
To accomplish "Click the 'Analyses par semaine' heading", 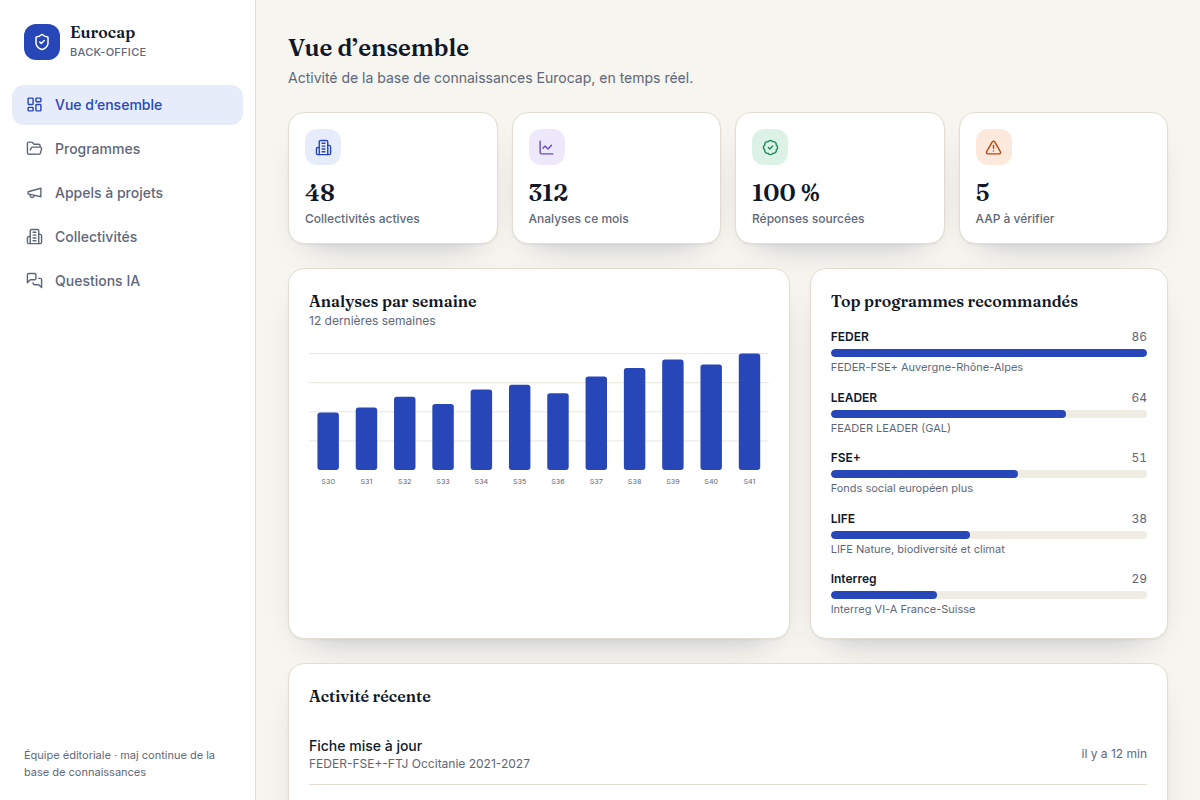I will pyautogui.click(x=393, y=301).
